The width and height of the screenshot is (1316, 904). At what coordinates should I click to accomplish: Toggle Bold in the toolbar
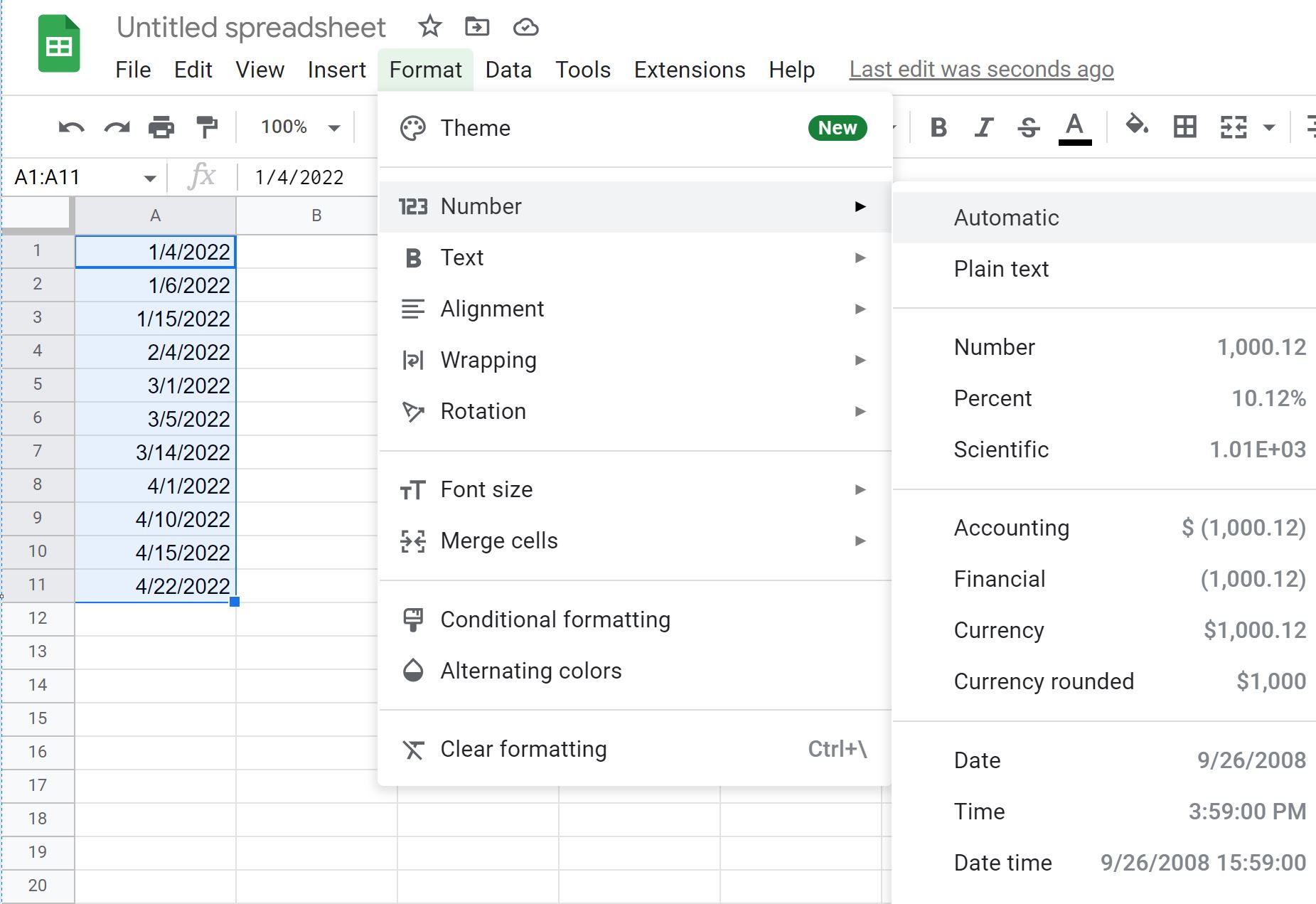tap(938, 127)
